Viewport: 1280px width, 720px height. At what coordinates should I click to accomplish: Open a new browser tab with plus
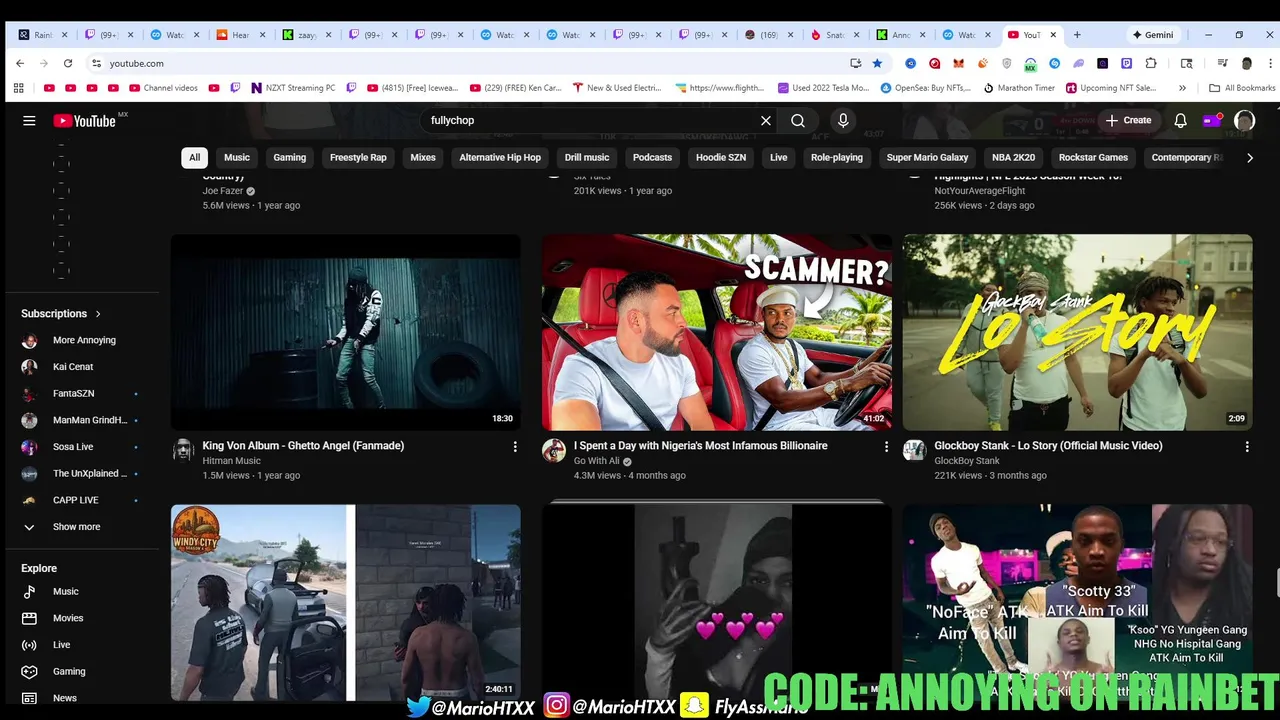pos(1077,35)
